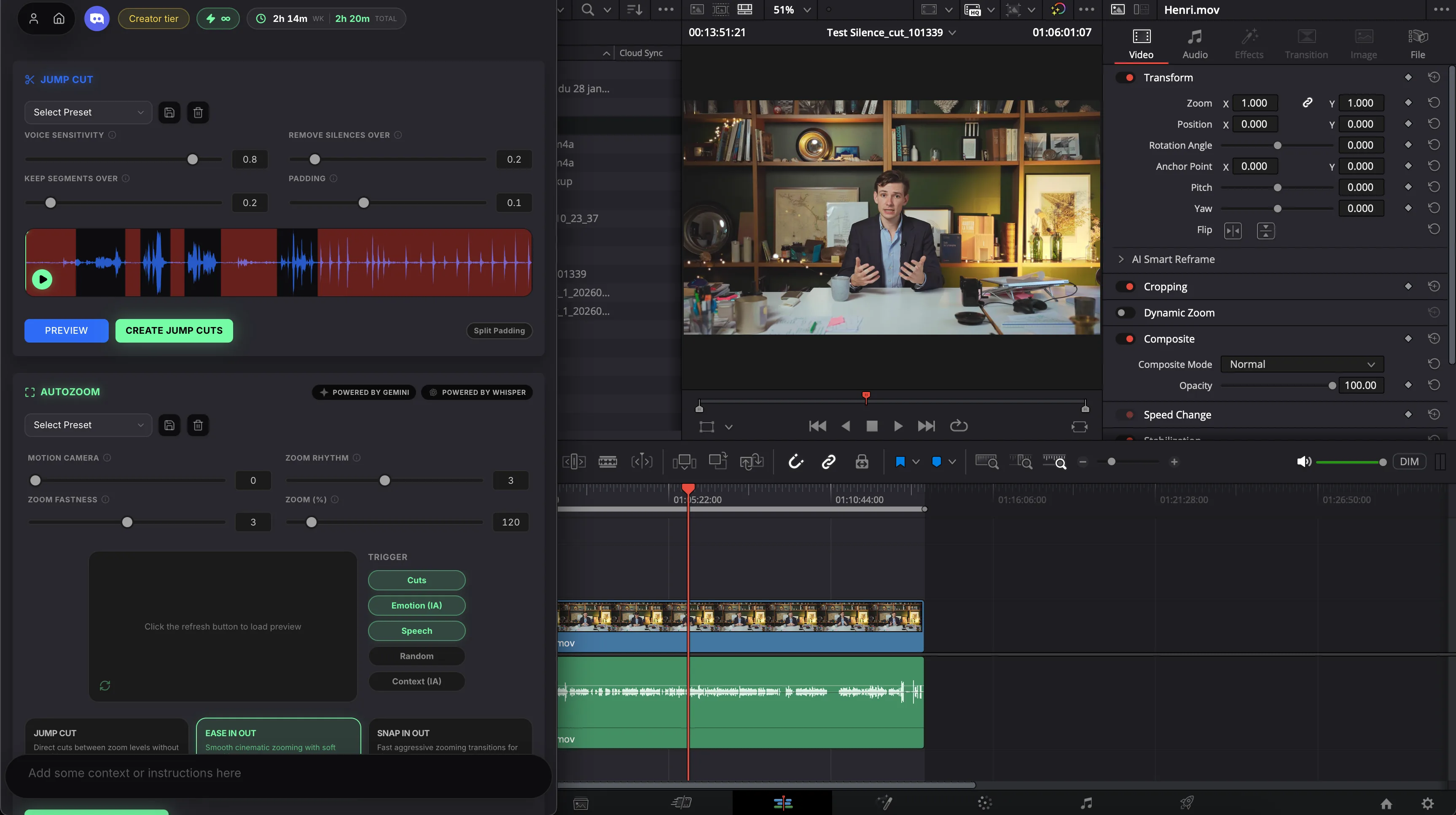Toggle linked selection chain icon
Viewport: 1456px width, 815px height.
(829, 462)
